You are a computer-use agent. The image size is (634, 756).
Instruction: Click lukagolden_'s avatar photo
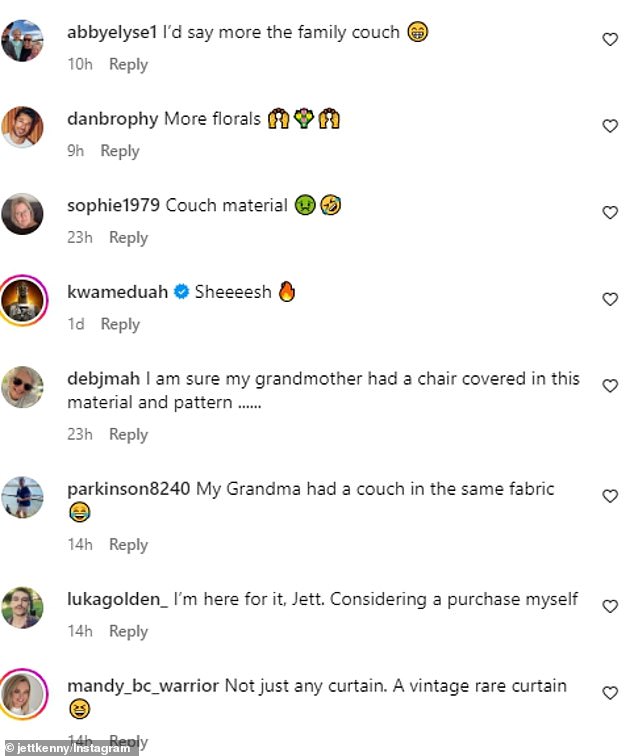coord(23,608)
